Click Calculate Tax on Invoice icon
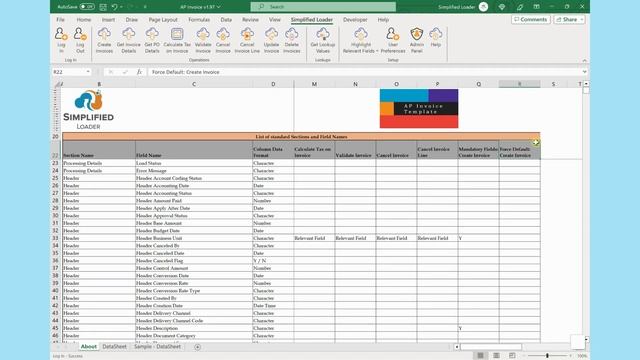640x360 pixels. [x=177, y=40]
